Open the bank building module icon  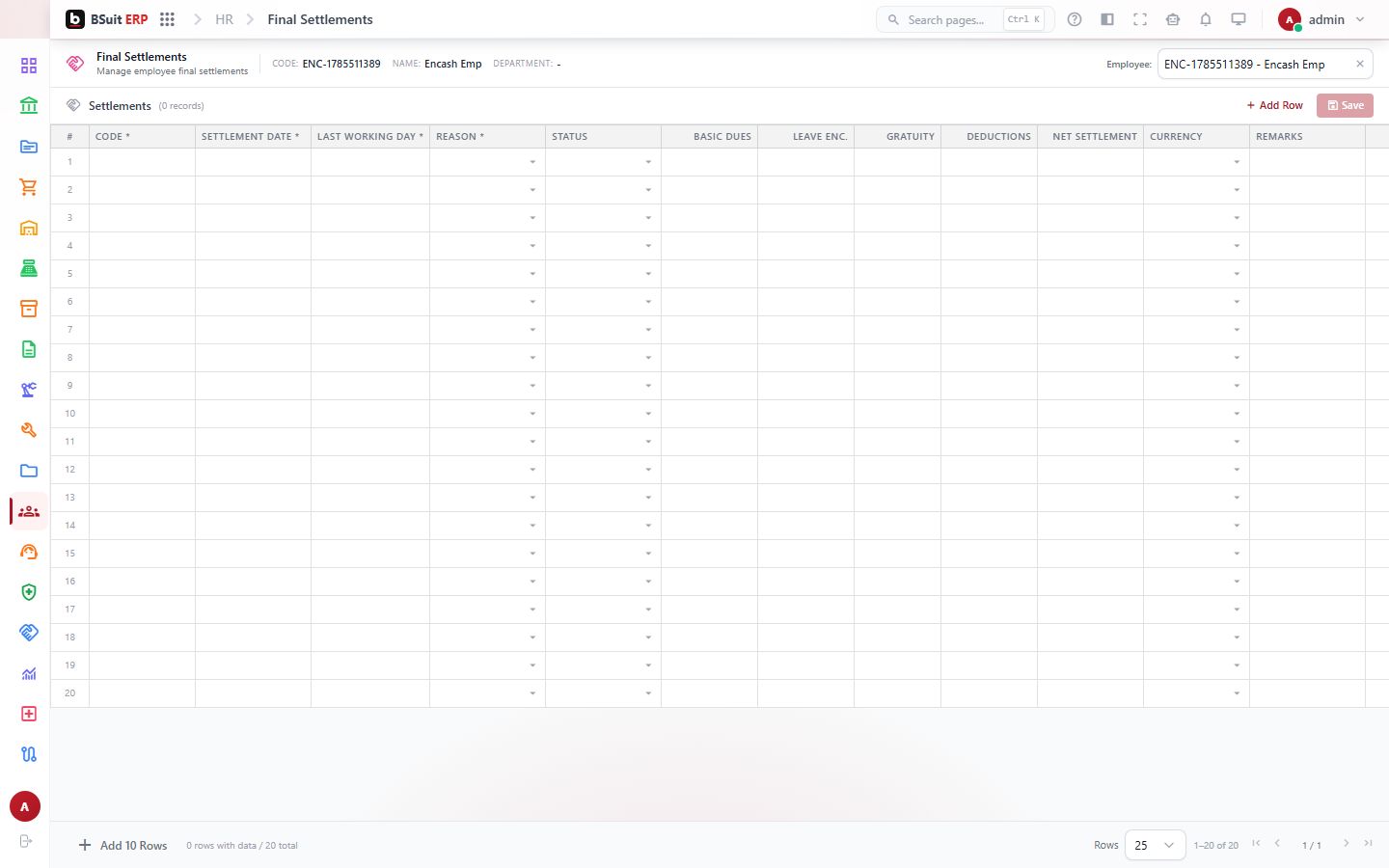29,106
